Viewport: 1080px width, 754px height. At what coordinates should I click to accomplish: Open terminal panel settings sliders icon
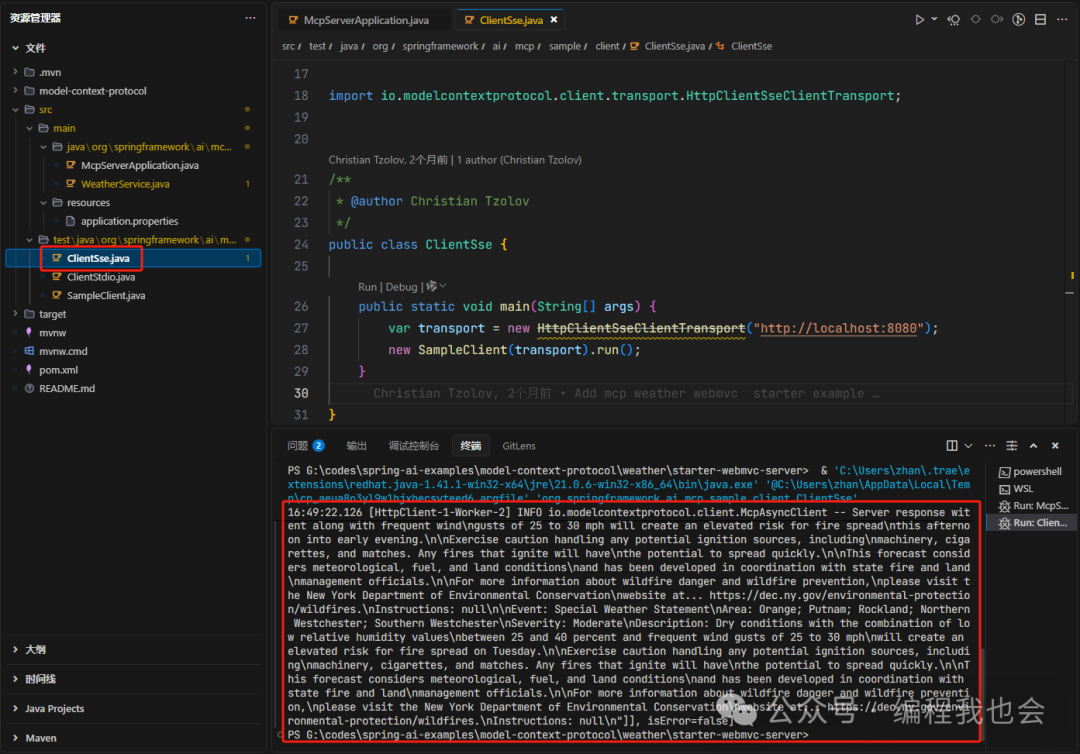(1012, 446)
